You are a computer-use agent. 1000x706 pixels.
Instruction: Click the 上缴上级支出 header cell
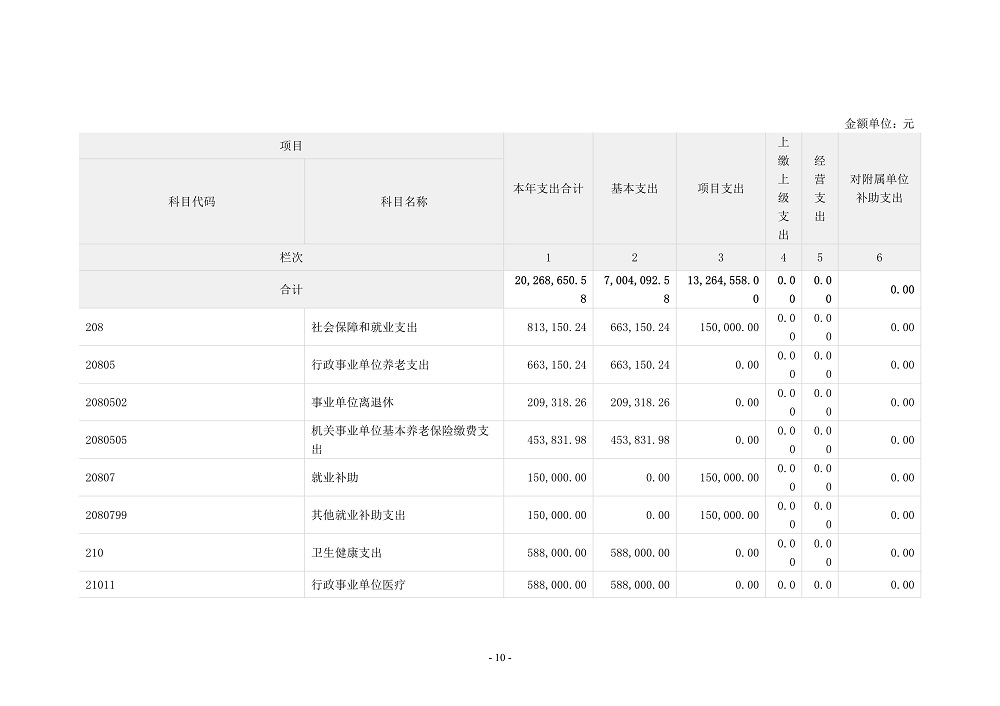(x=783, y=188)
